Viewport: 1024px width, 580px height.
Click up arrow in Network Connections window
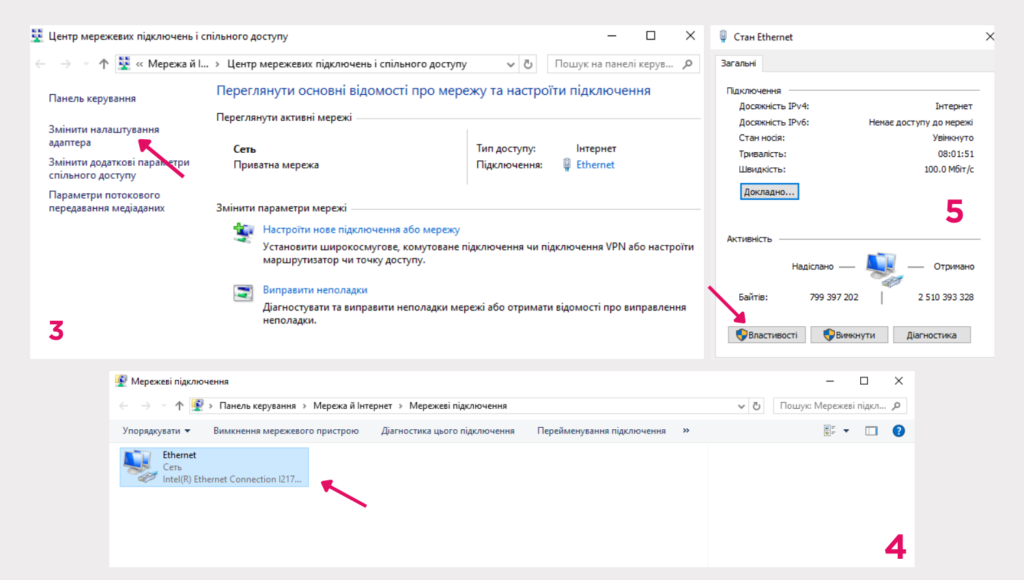tap(179, 406)
